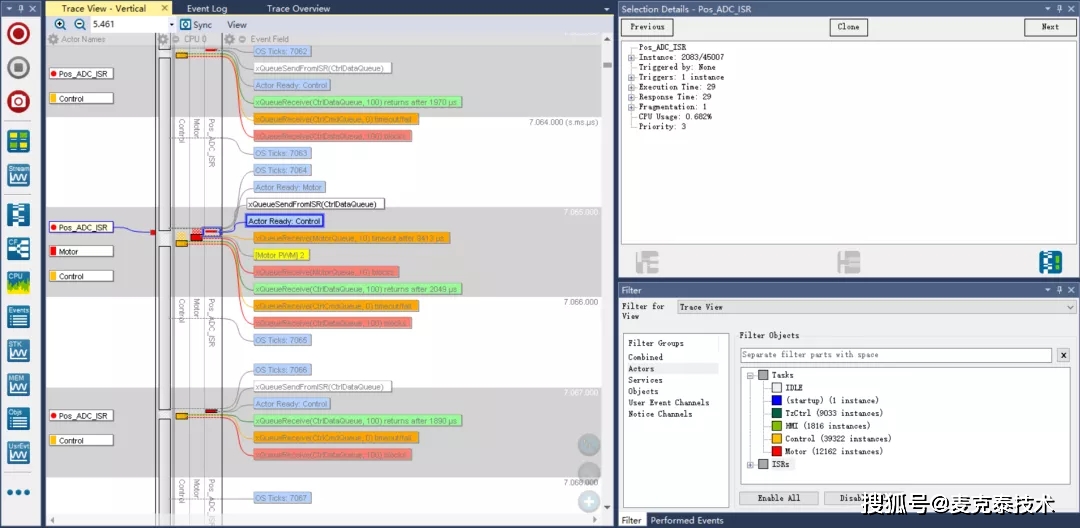Open the CF communication flow icon

(19, 249)
